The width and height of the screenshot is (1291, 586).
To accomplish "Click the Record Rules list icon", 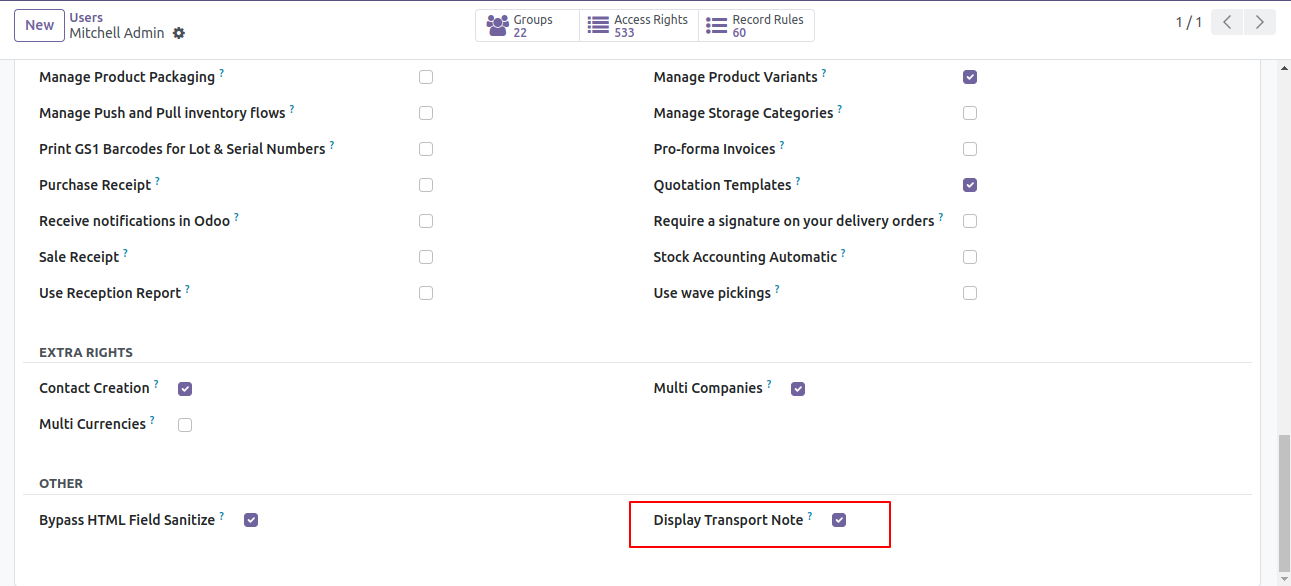I will [x=716, y=26].
